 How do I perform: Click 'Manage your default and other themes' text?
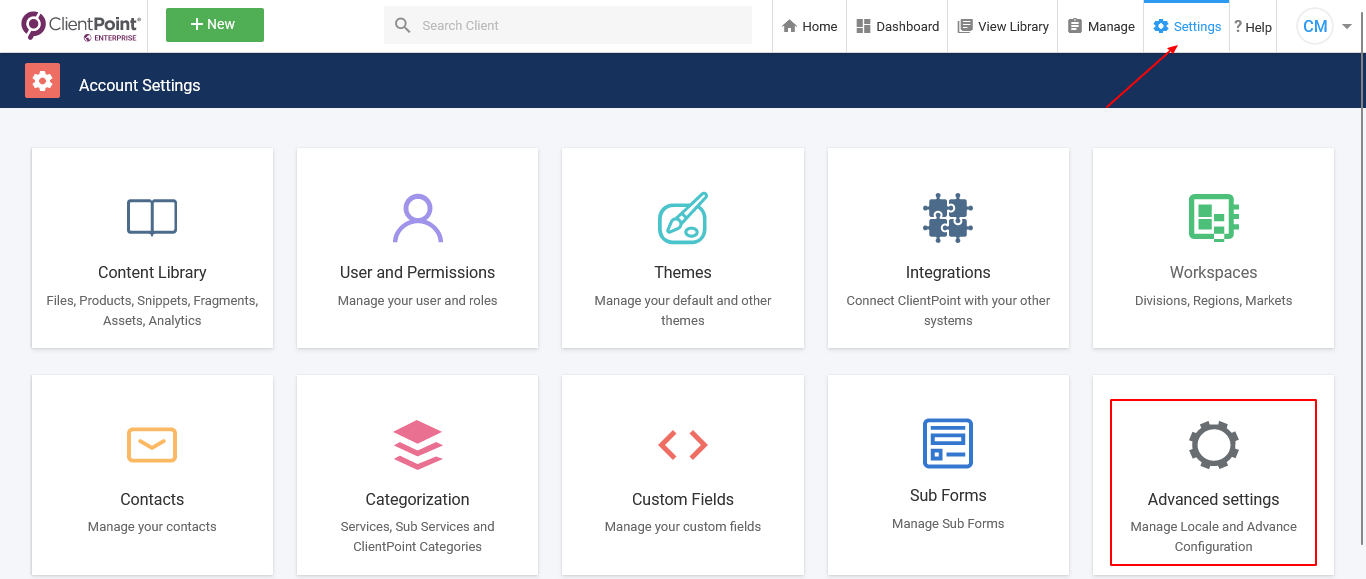[x=683, y=310]
